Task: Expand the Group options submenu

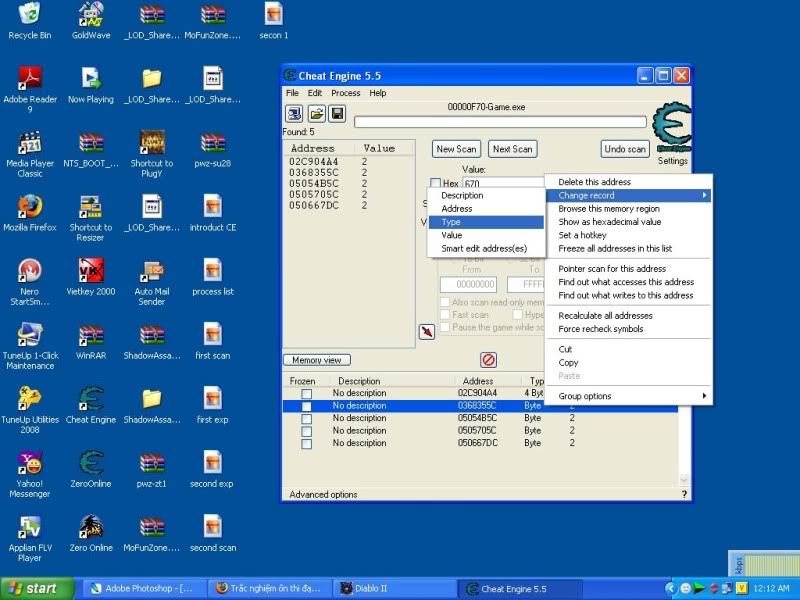Action: 629,396
